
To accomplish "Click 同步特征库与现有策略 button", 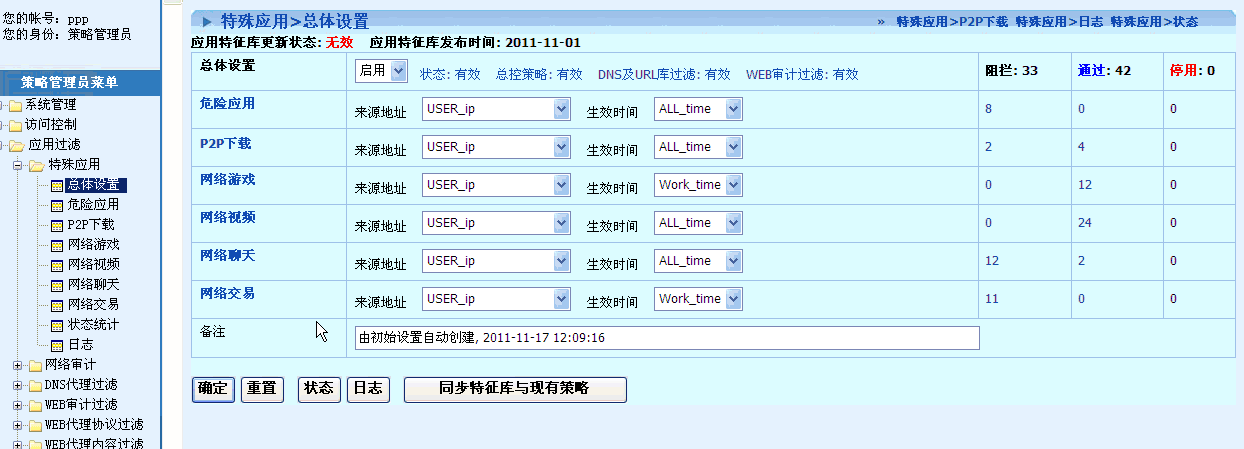I will coord(514,389).
